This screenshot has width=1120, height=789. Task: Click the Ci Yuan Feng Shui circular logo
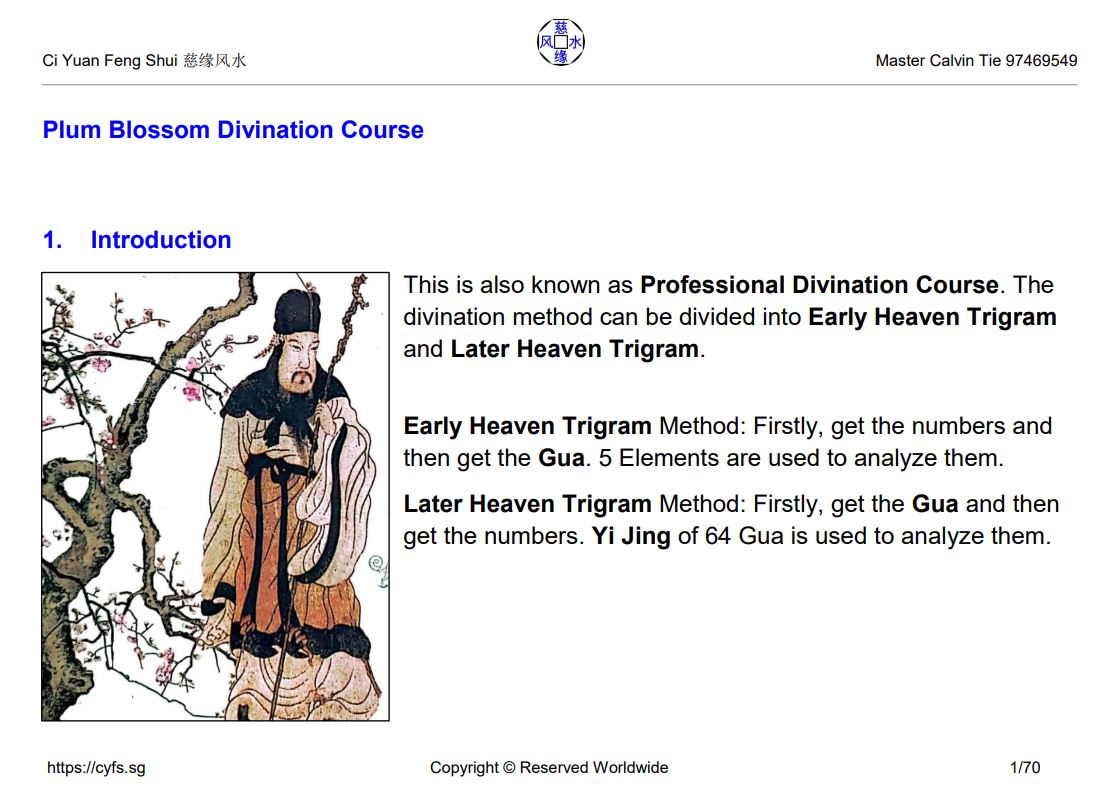(561, 43)
